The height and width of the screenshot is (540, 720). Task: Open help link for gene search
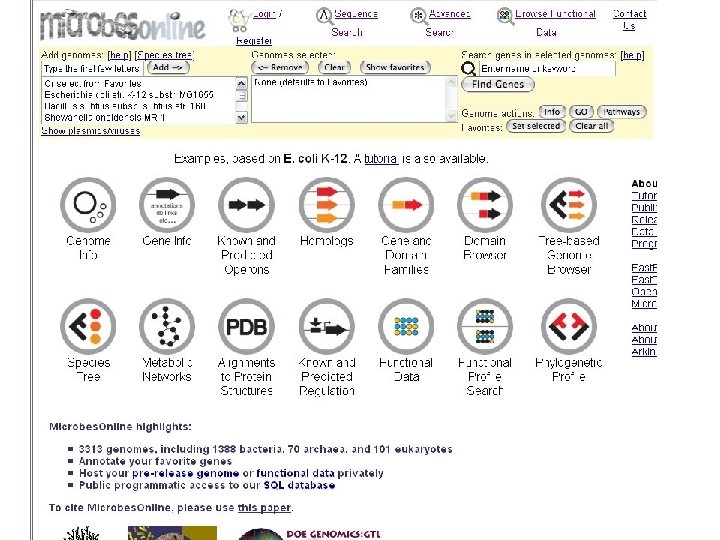[x=632, y=55]
